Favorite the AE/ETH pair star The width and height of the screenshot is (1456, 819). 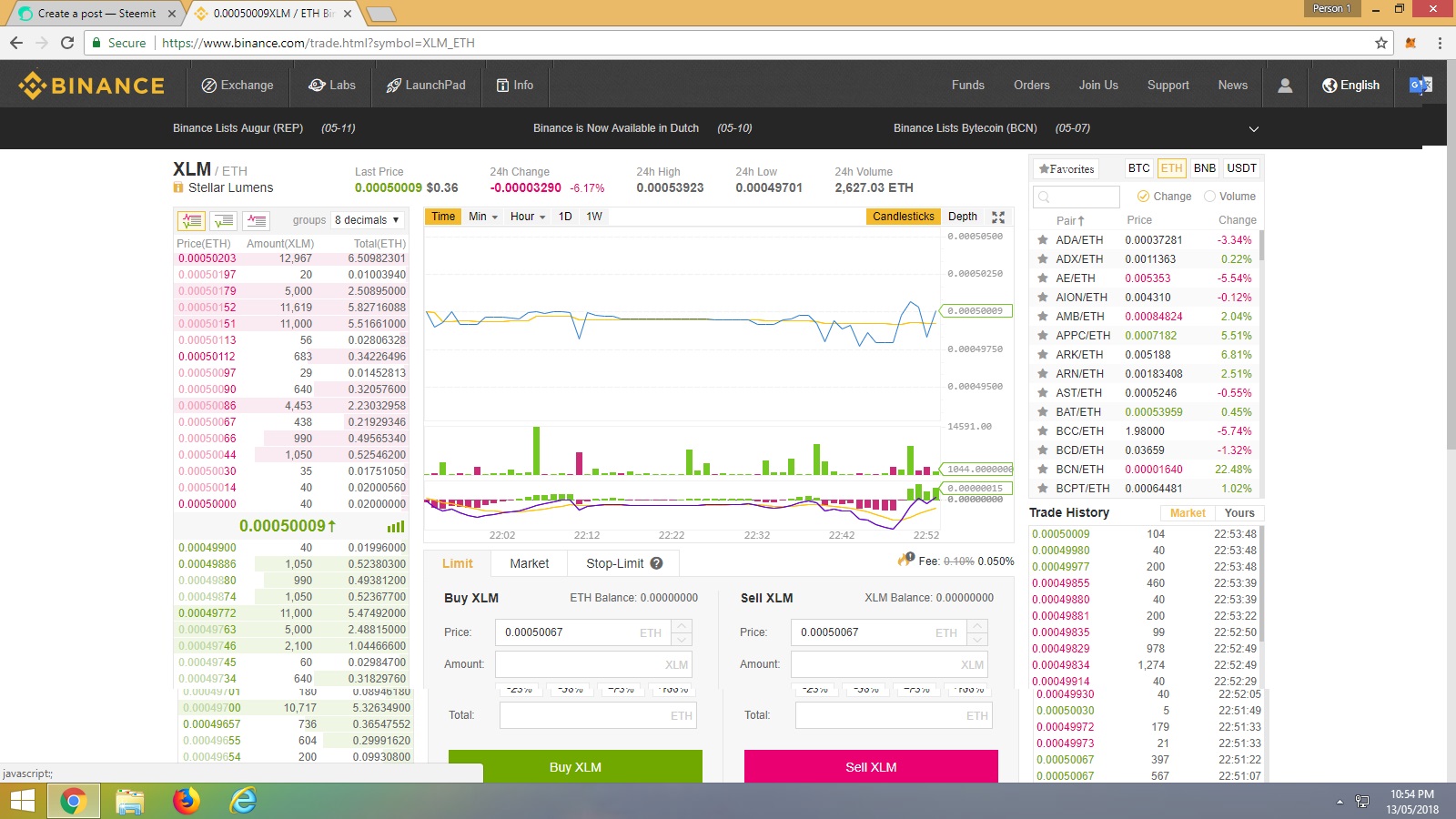1043,278
